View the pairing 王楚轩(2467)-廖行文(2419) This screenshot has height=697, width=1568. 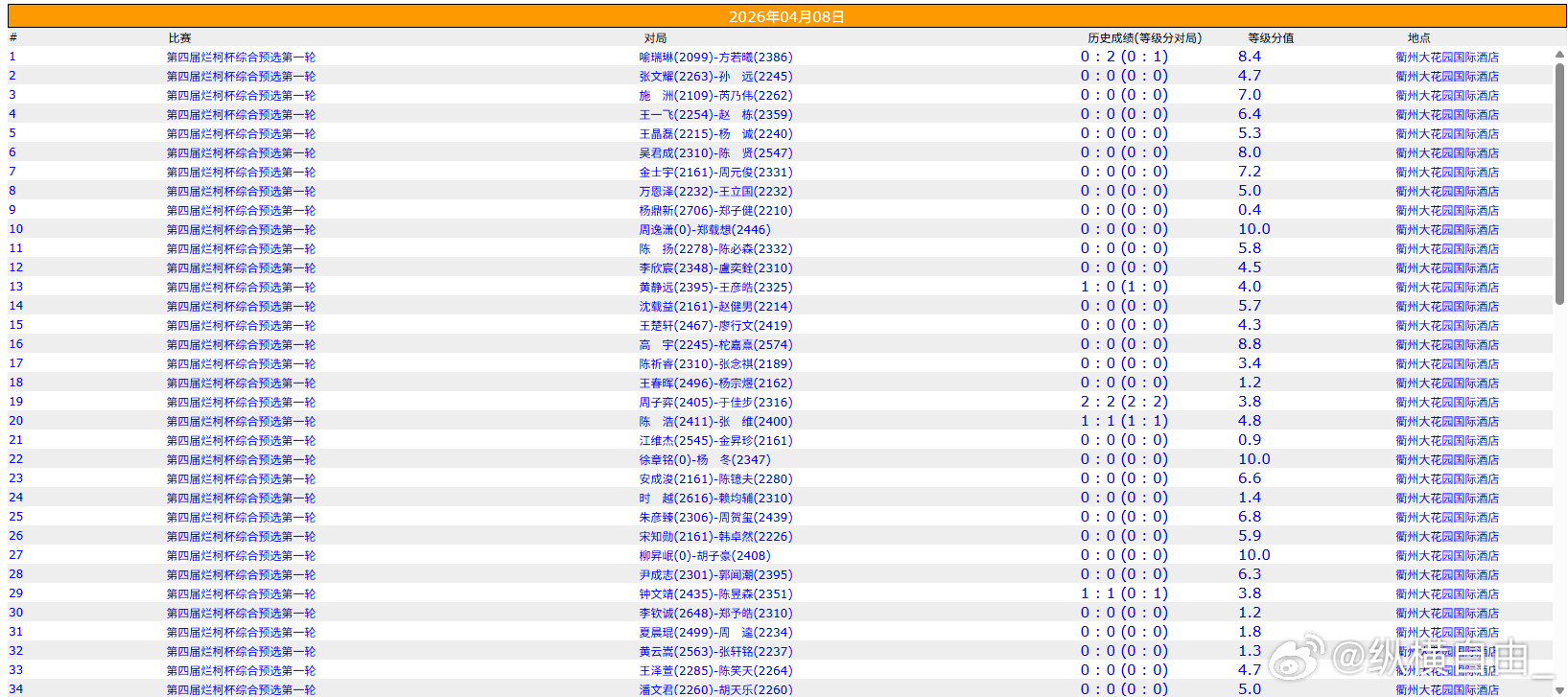715,326
